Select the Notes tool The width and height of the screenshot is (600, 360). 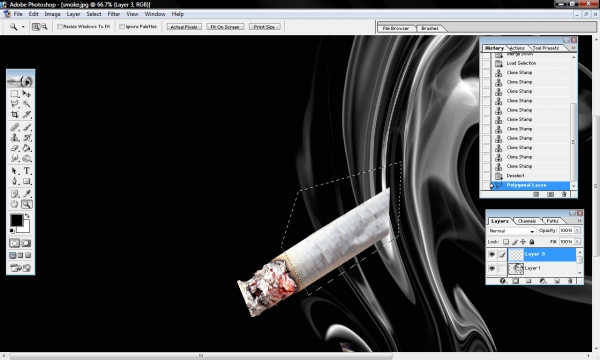(x=15, y=194)
